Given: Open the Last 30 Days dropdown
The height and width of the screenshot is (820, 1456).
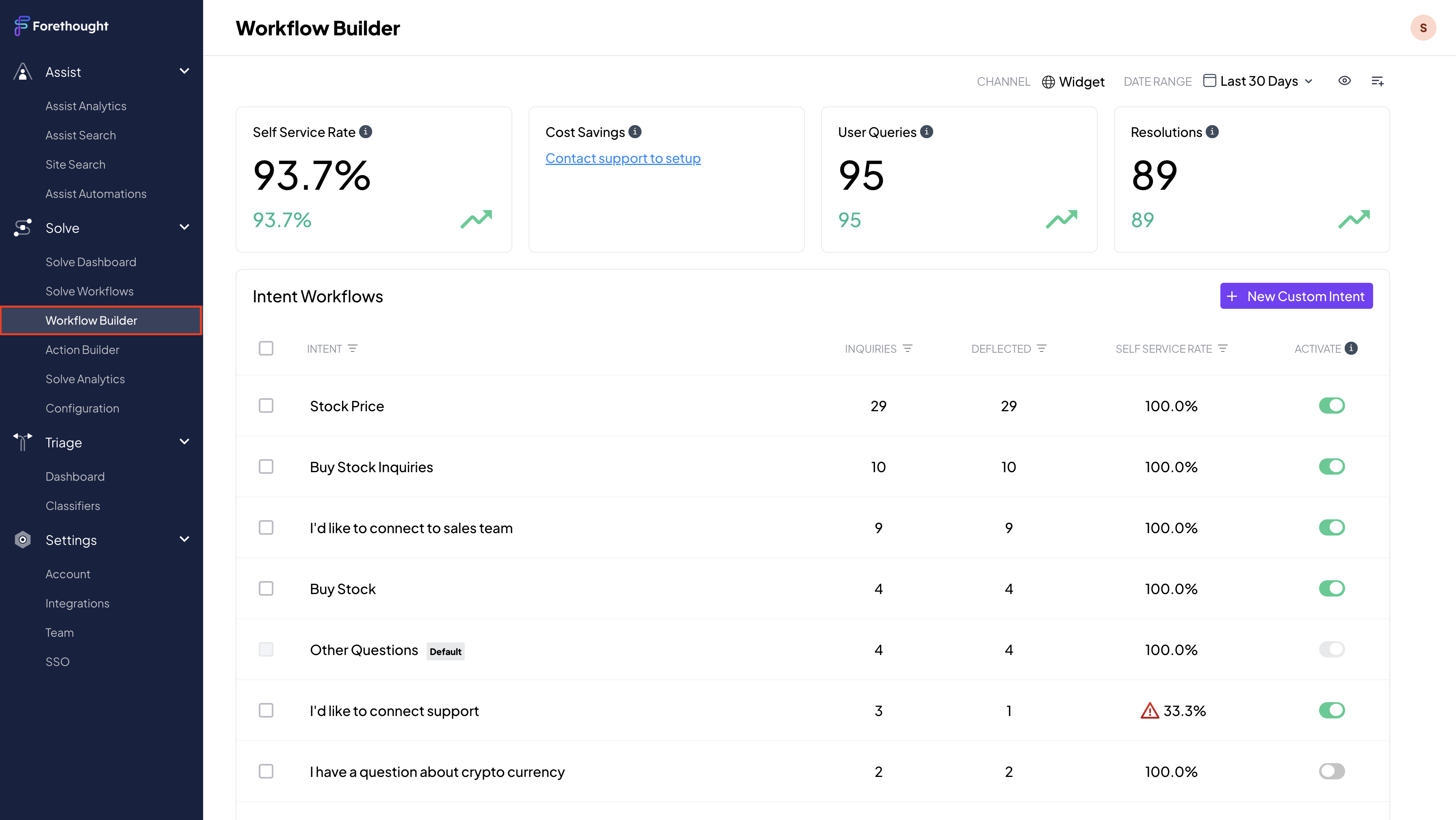Looking at the screenshot, I should coord(1258,81).
